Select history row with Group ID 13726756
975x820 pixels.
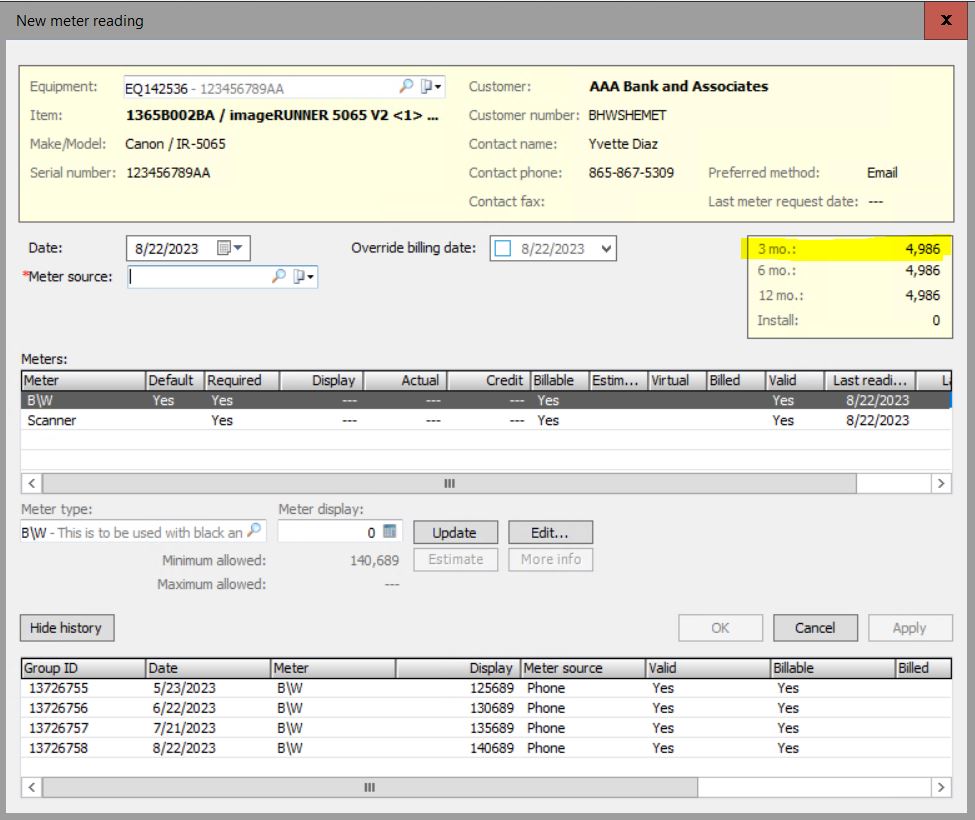coord(486,708)
